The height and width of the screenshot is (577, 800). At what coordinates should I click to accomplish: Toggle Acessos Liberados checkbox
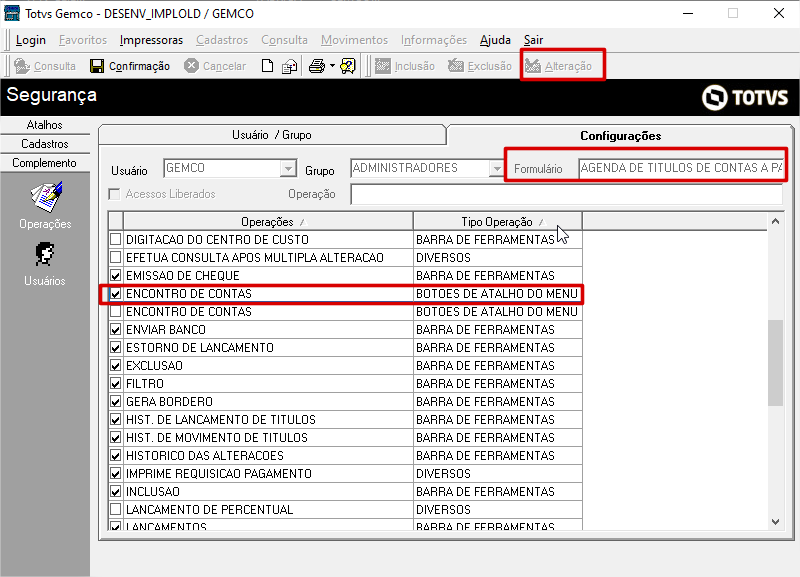pyautogui.click(x=114, y=194)
